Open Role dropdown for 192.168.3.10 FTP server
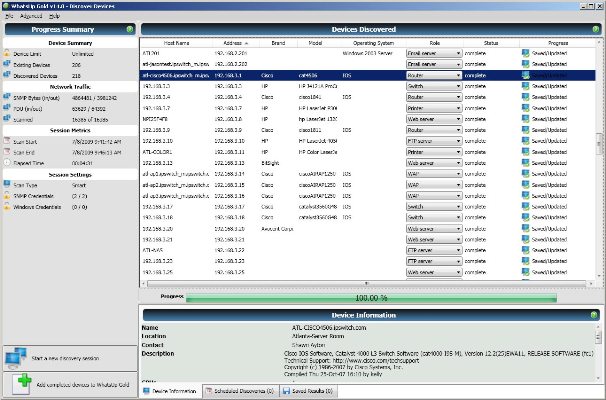The image size is (606, 400). 434,141
